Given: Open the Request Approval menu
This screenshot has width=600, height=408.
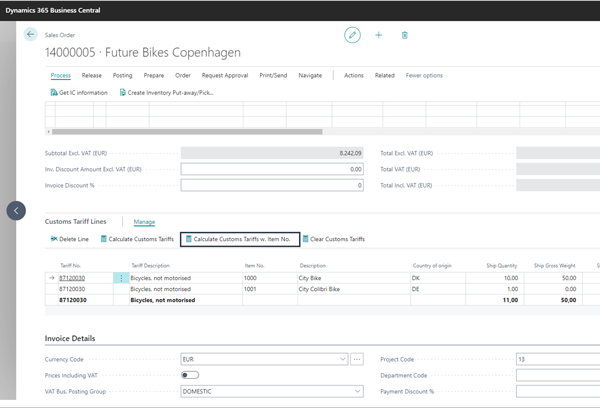Looking at the screenshot, I should tap(225, 75).
